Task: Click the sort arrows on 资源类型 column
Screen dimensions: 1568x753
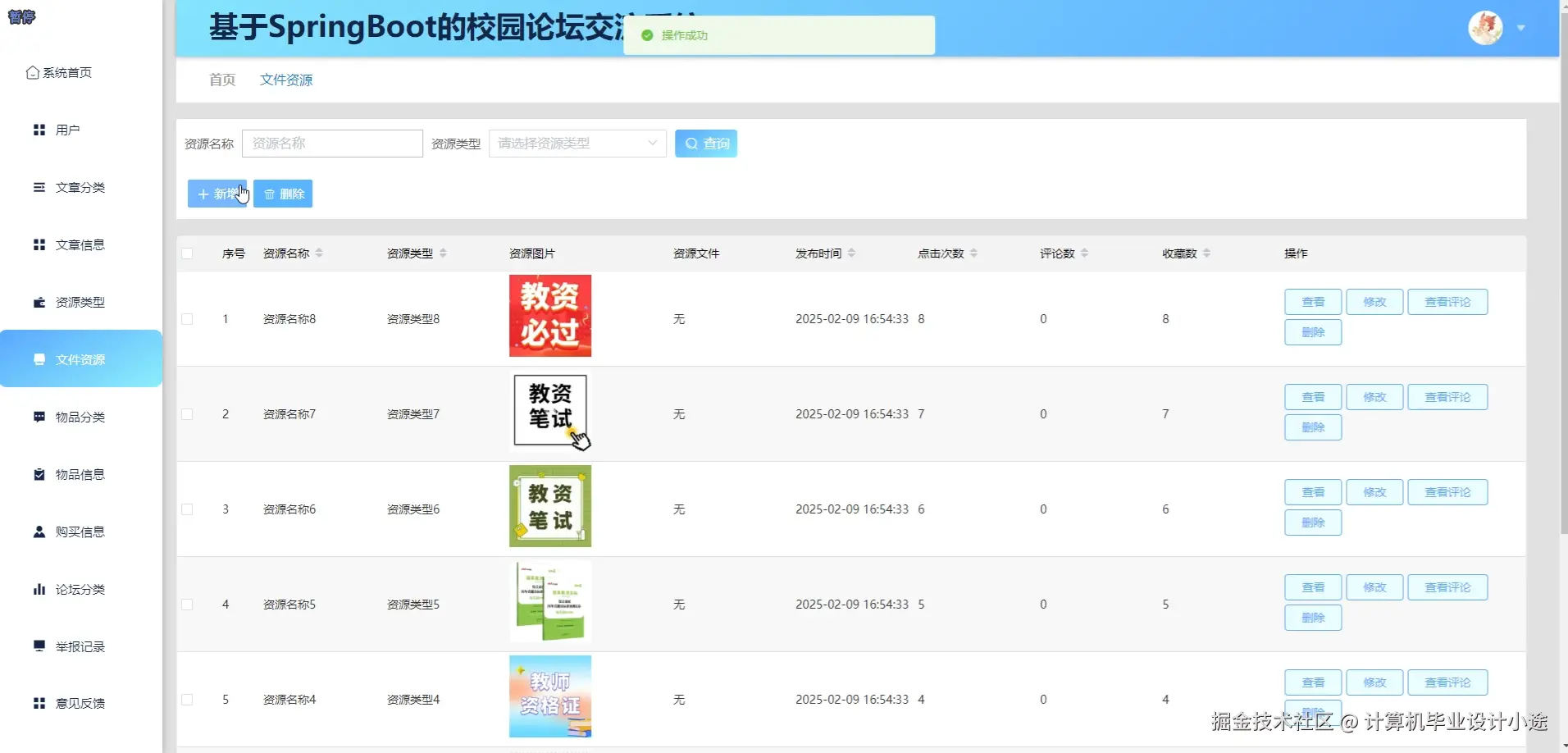Action: (443, 253)
